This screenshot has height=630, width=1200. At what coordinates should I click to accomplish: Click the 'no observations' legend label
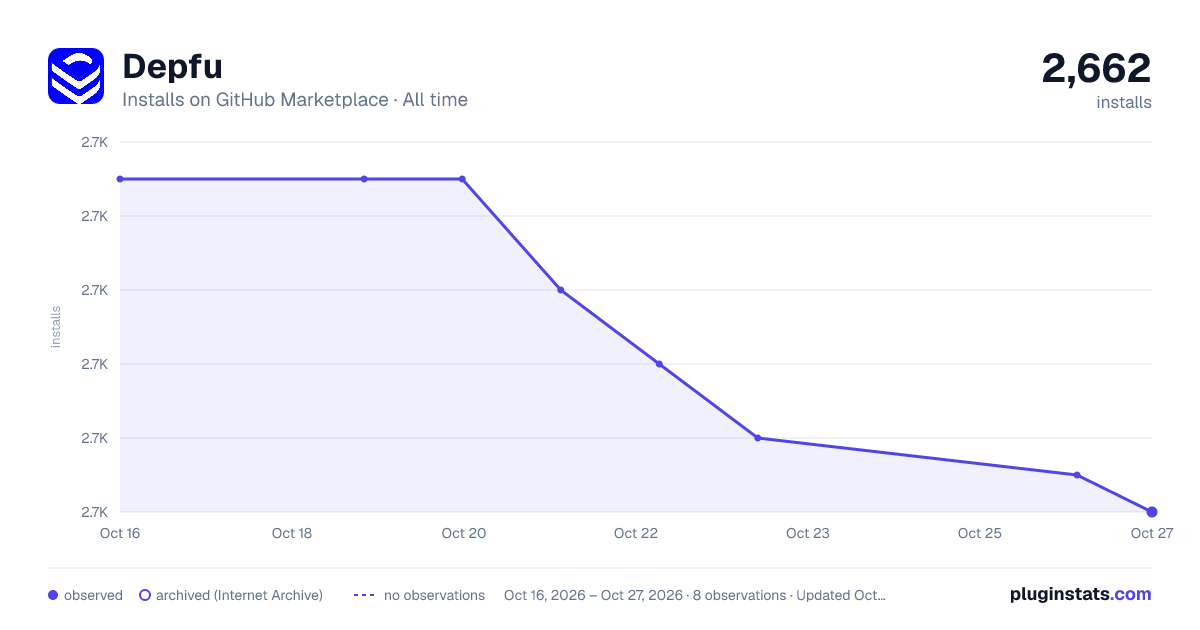434,595
